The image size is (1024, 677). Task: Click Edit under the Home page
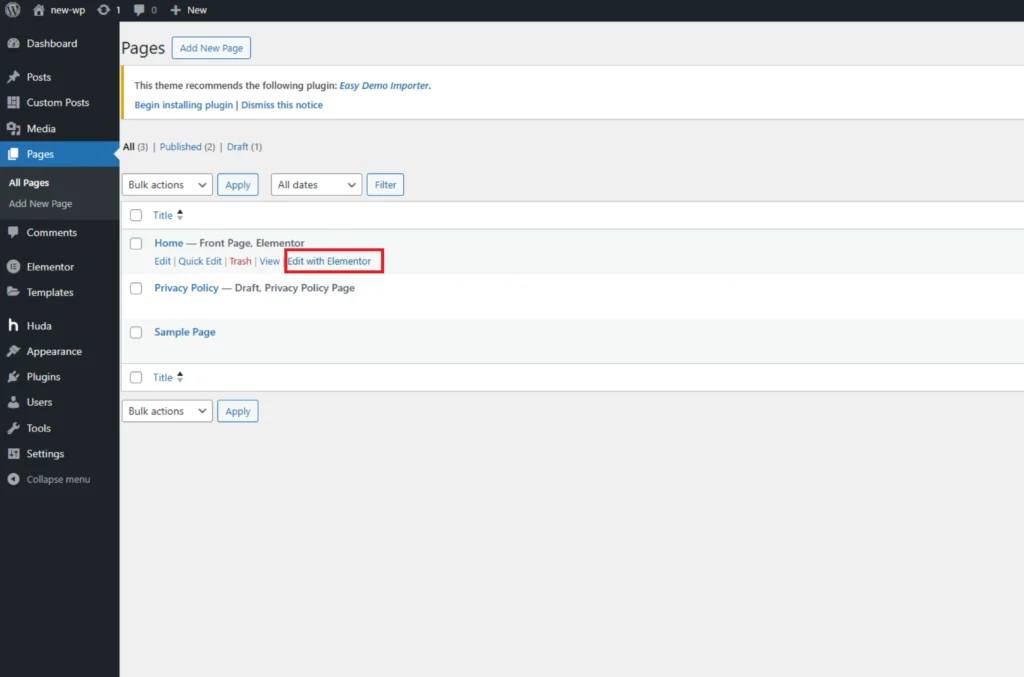(x=162, y=261)
